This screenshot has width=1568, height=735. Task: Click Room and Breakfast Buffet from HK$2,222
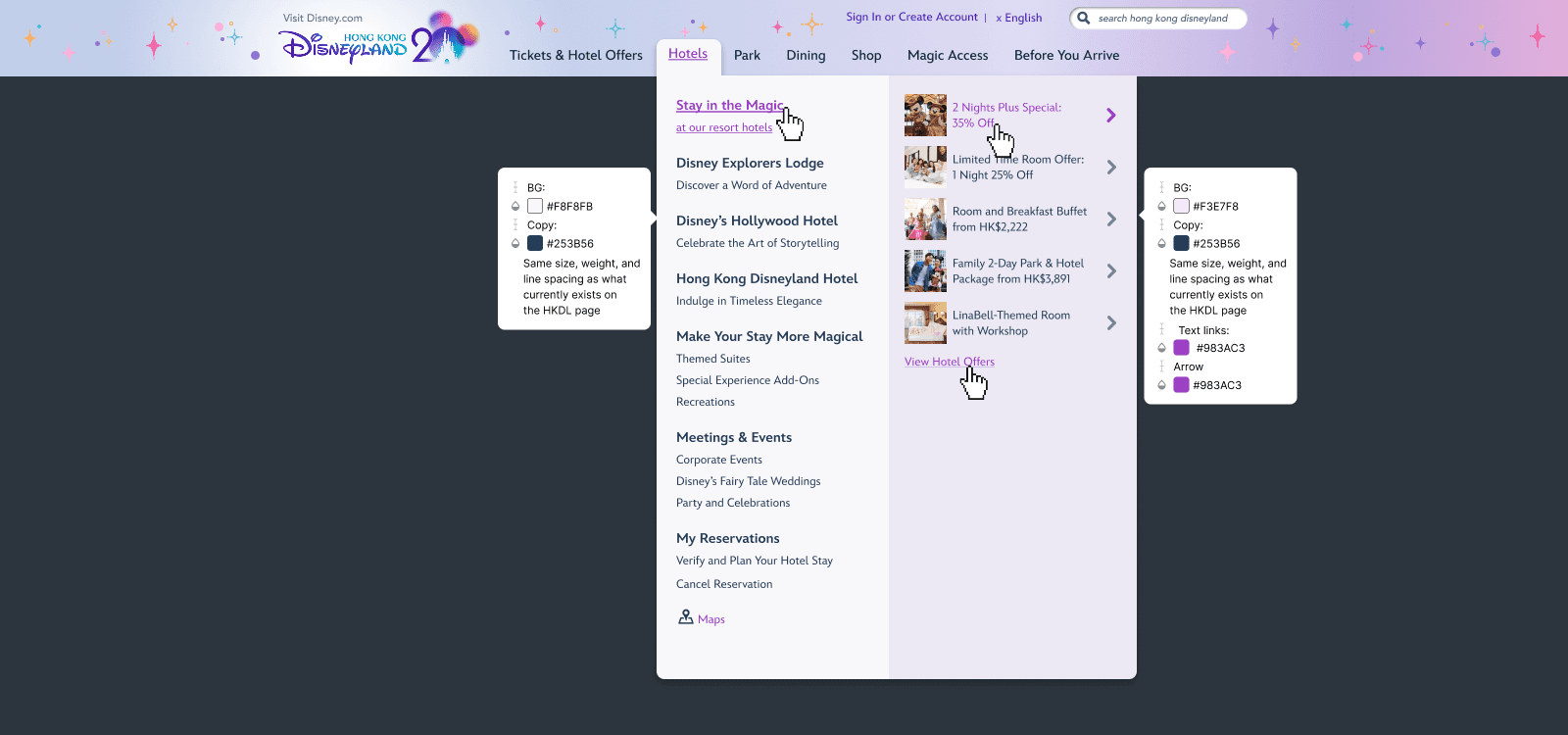click(x=1019, y=220)
